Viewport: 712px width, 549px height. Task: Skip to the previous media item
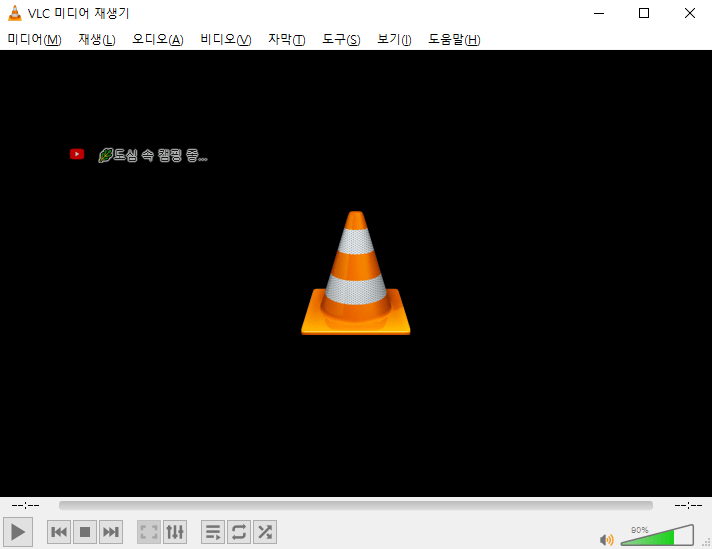(x=59, y=532)
